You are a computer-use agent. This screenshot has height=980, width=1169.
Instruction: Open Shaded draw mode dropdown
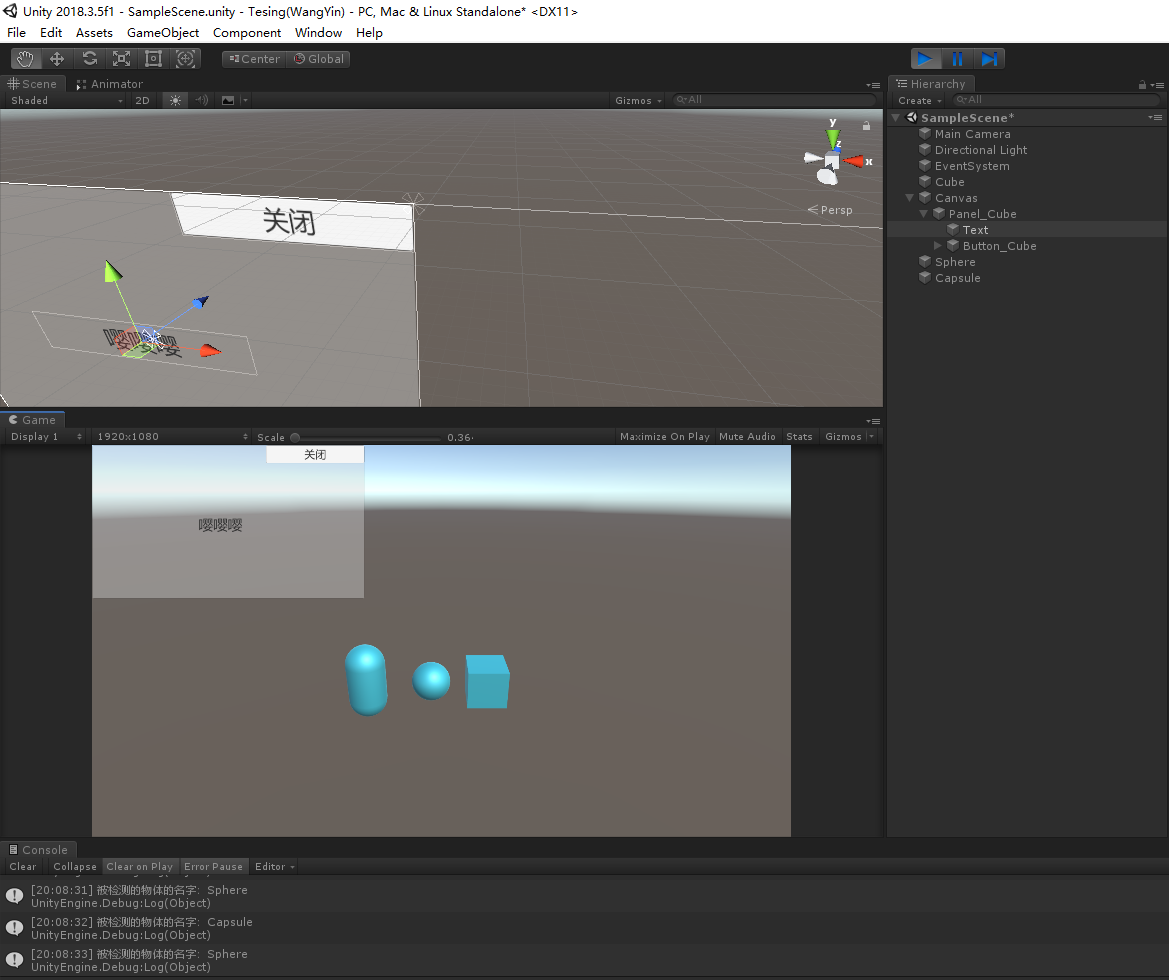point(66,101)
